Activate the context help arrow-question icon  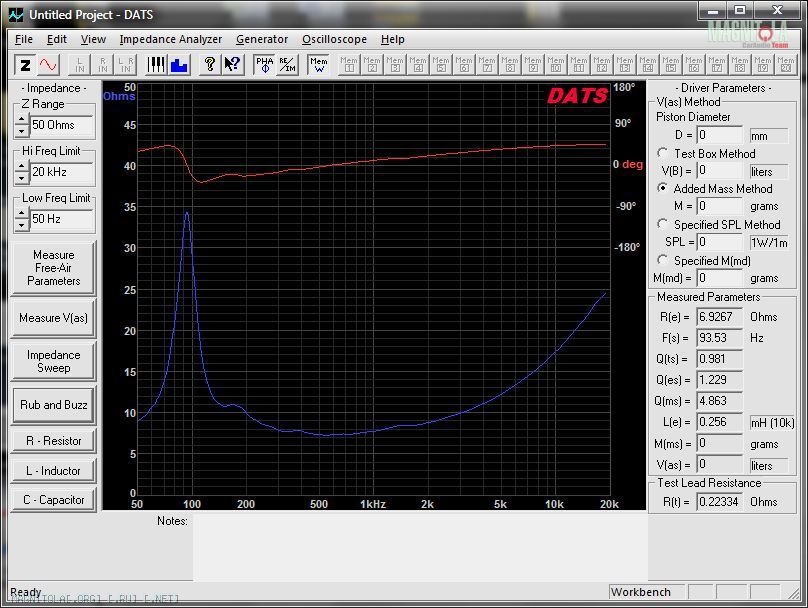tap(232, 65)
